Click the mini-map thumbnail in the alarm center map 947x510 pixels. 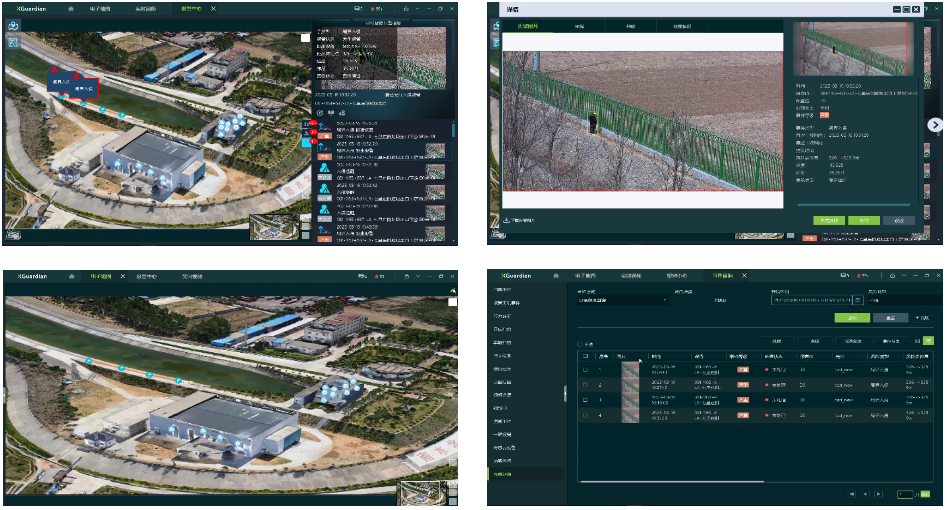coord(271,227)
